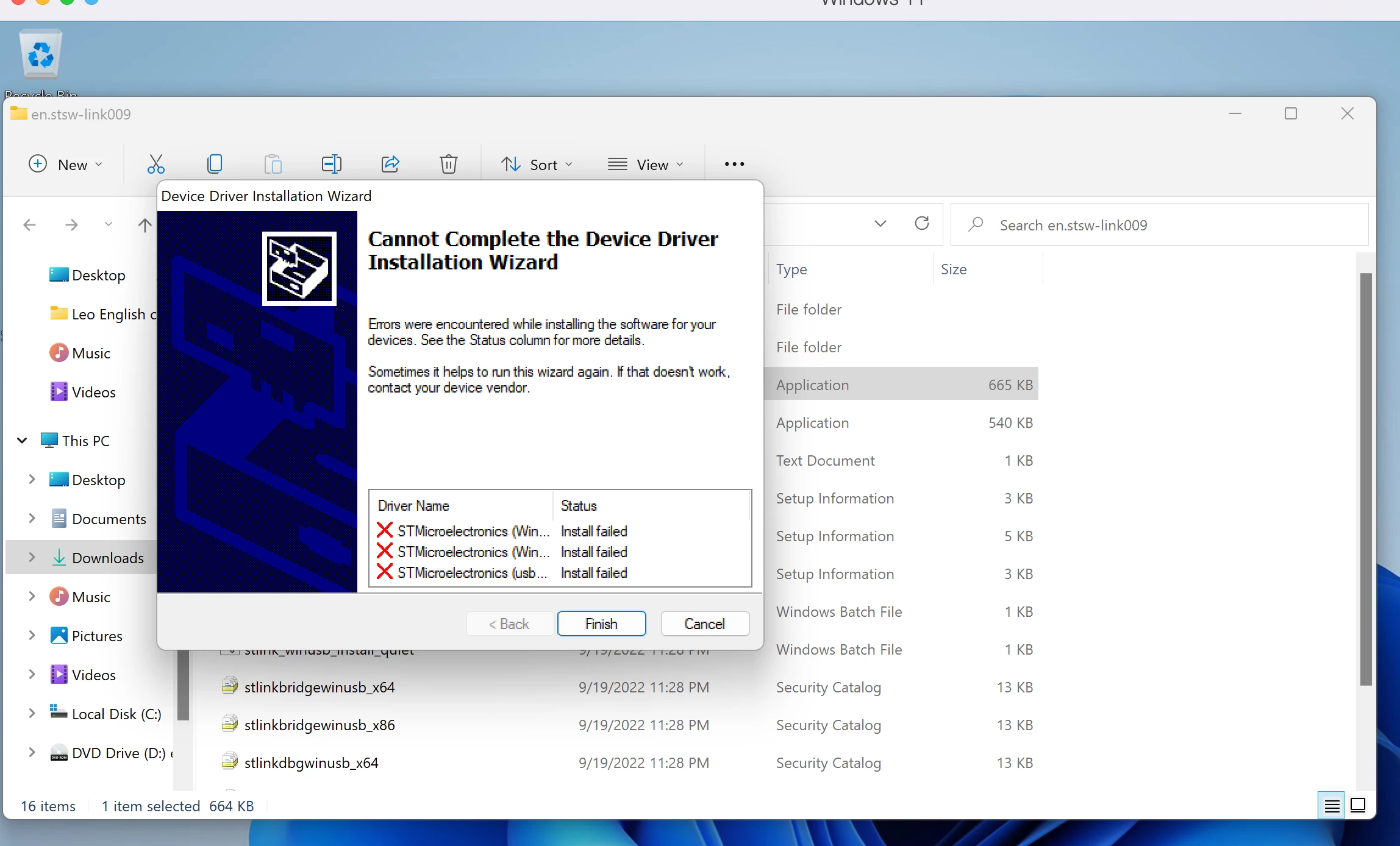Go forward with the right arrow
The width and height of the screenshot is (1400, 846).
click(71, 225)
